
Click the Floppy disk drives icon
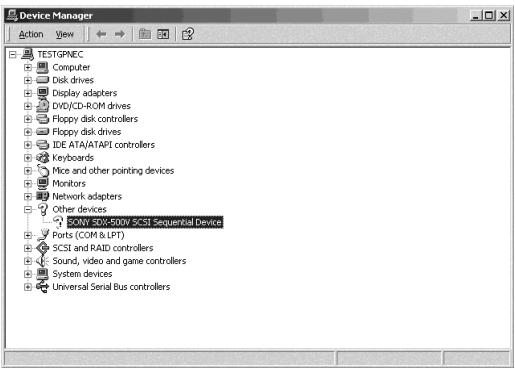(42, 132)
